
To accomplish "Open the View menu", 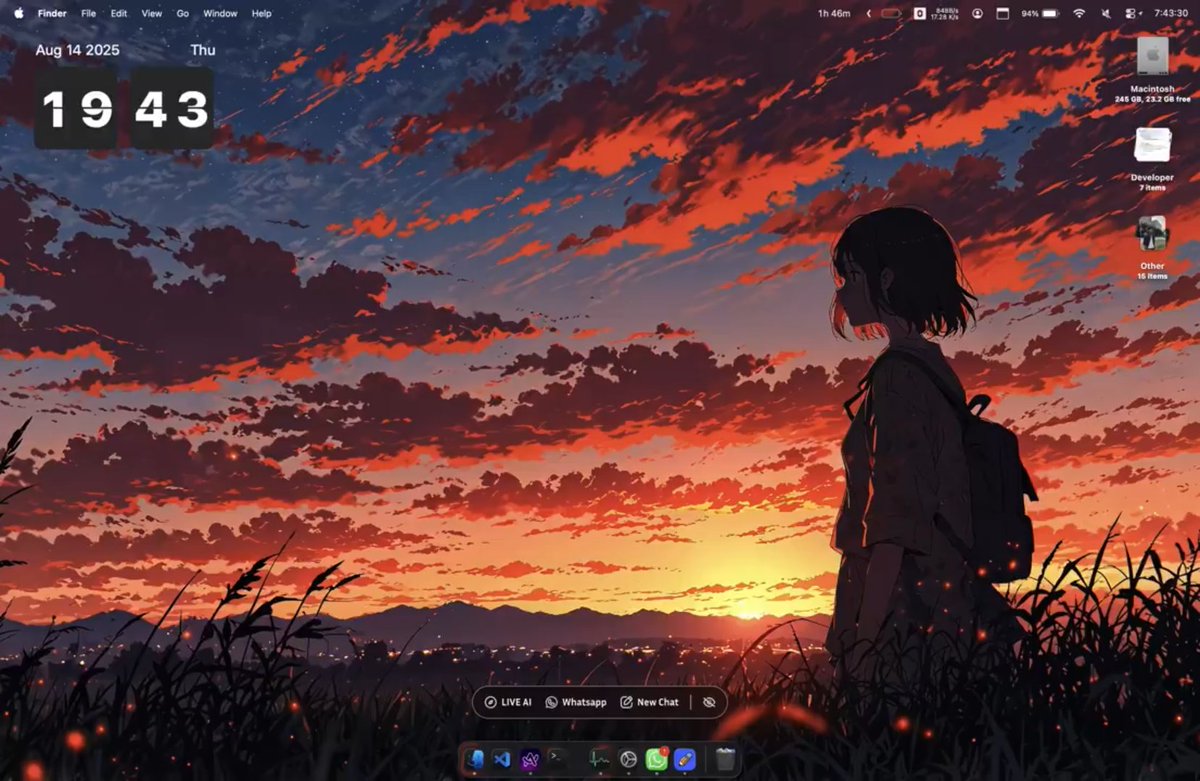I will point(152,14).
